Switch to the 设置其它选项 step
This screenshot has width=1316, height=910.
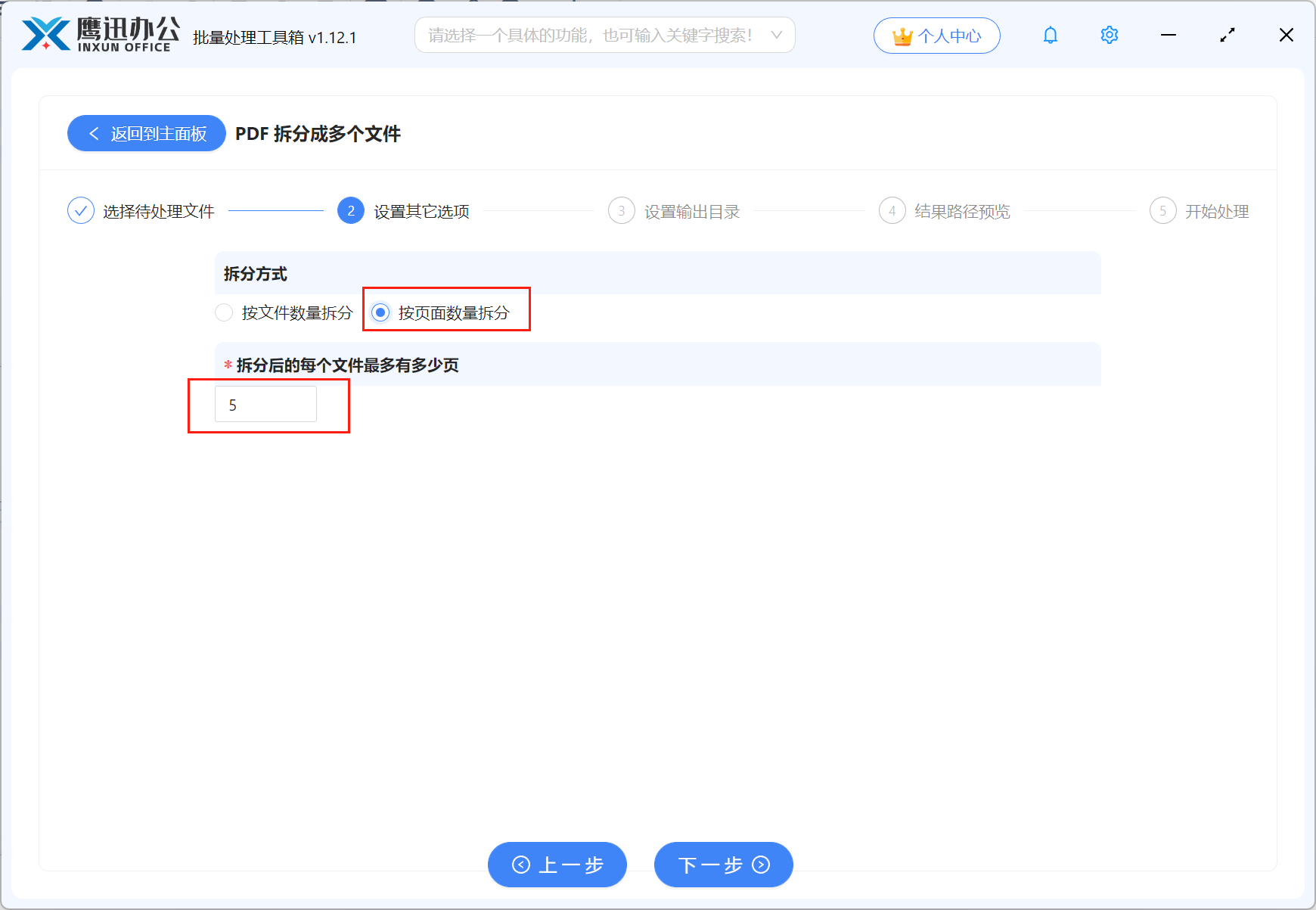coord(350,210)
